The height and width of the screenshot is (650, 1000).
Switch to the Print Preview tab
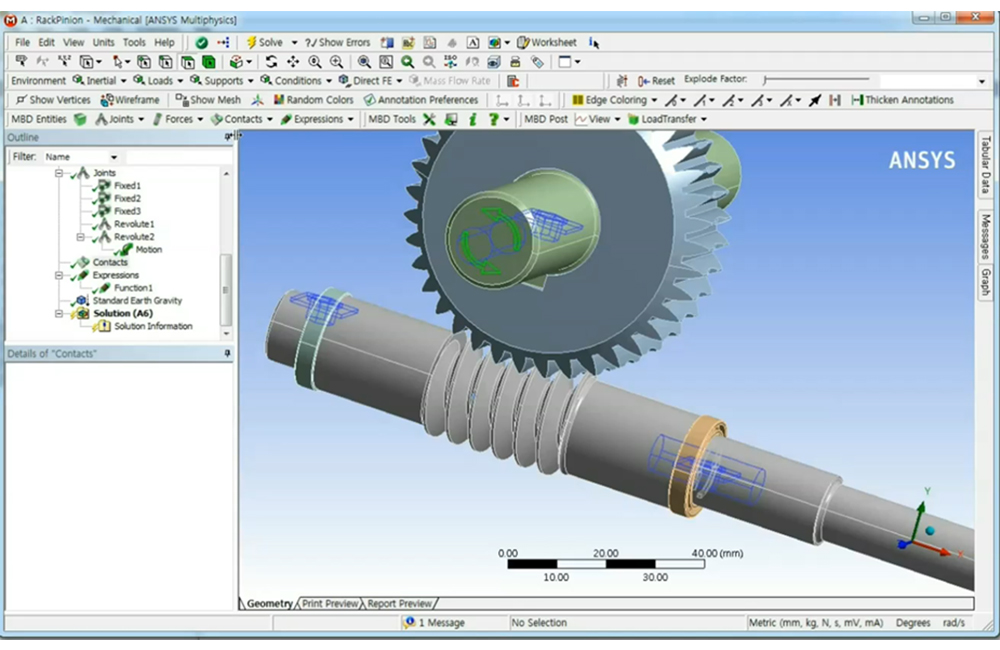(x=330, y=603)
